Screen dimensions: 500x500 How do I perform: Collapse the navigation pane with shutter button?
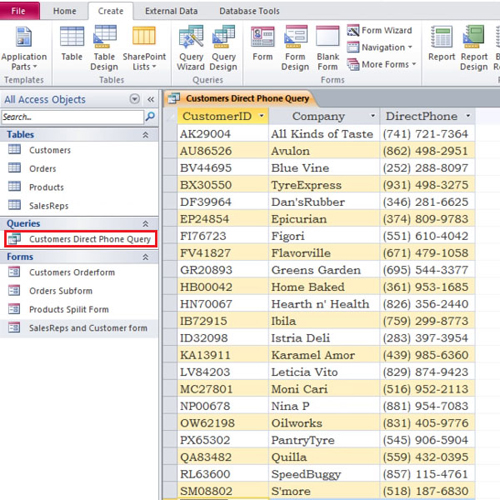pyautogui.click(x=151, y=99)
